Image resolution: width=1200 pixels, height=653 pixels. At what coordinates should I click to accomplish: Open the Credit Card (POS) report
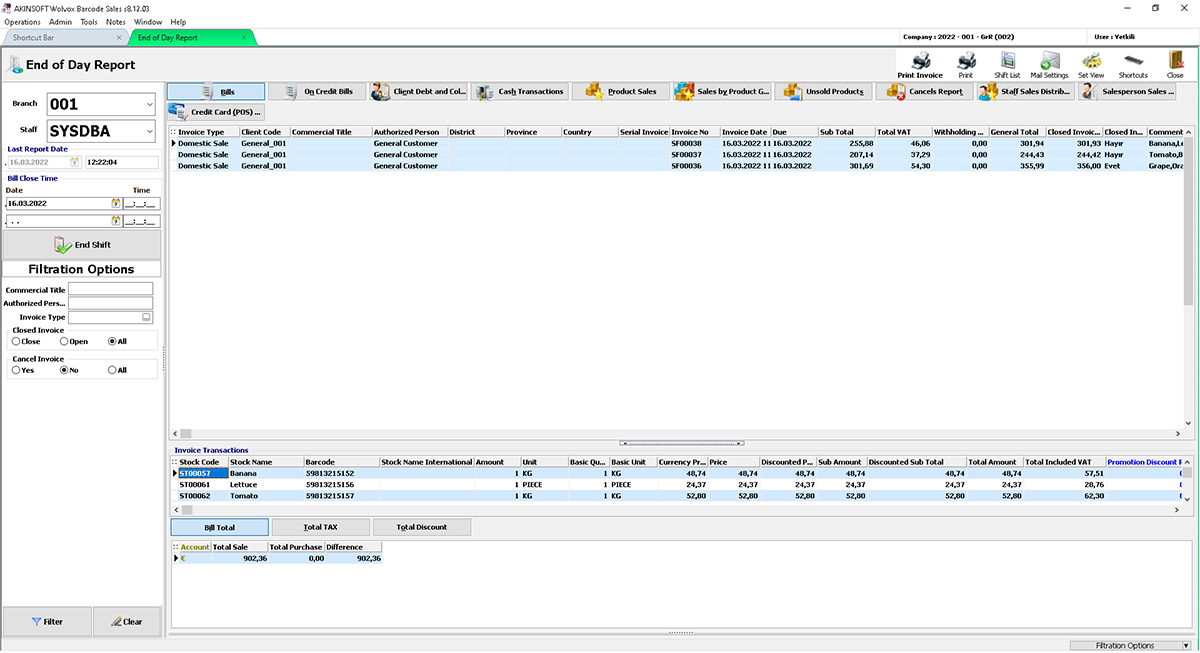coord(216,112)
